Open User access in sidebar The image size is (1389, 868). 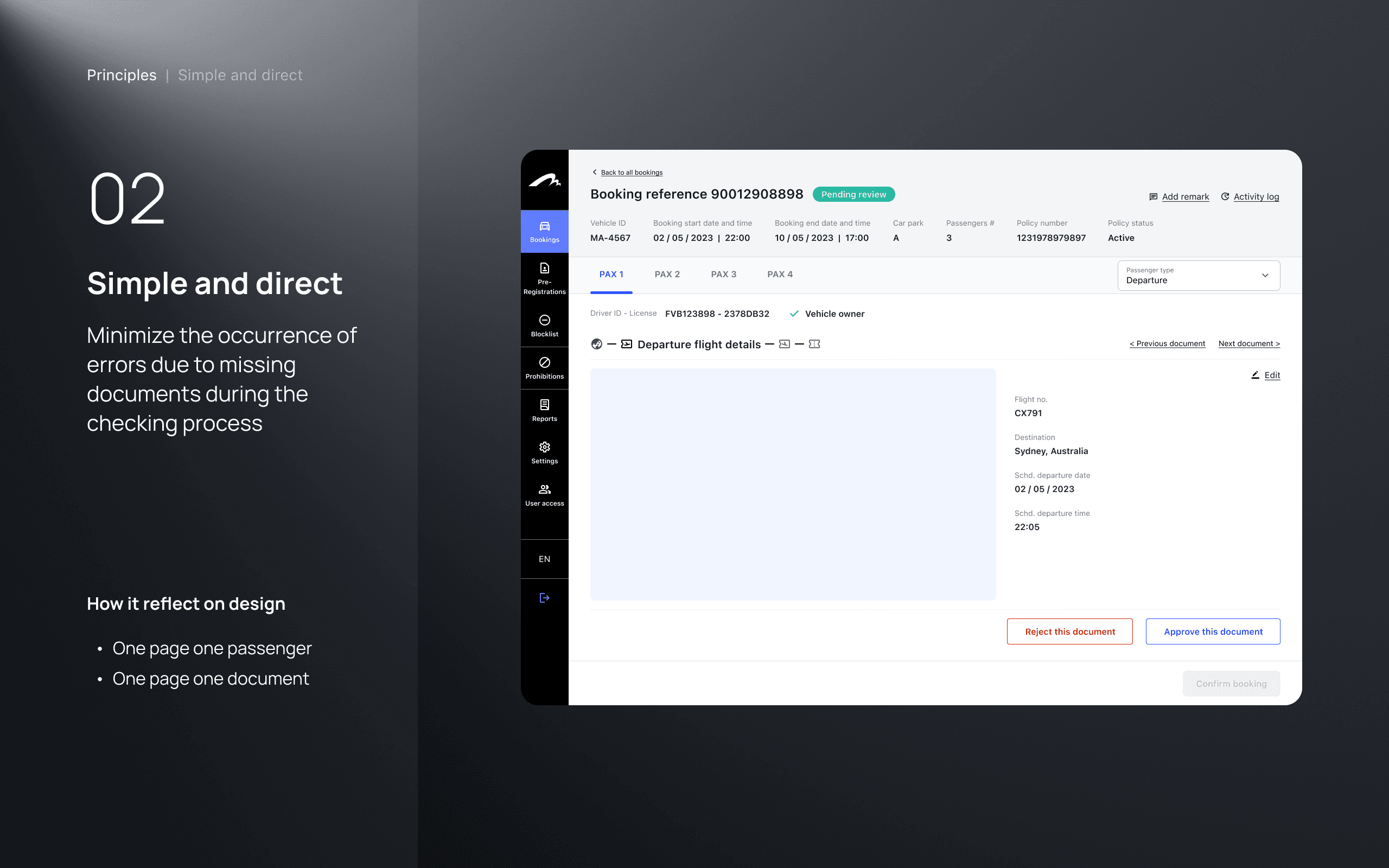point(544,495)
